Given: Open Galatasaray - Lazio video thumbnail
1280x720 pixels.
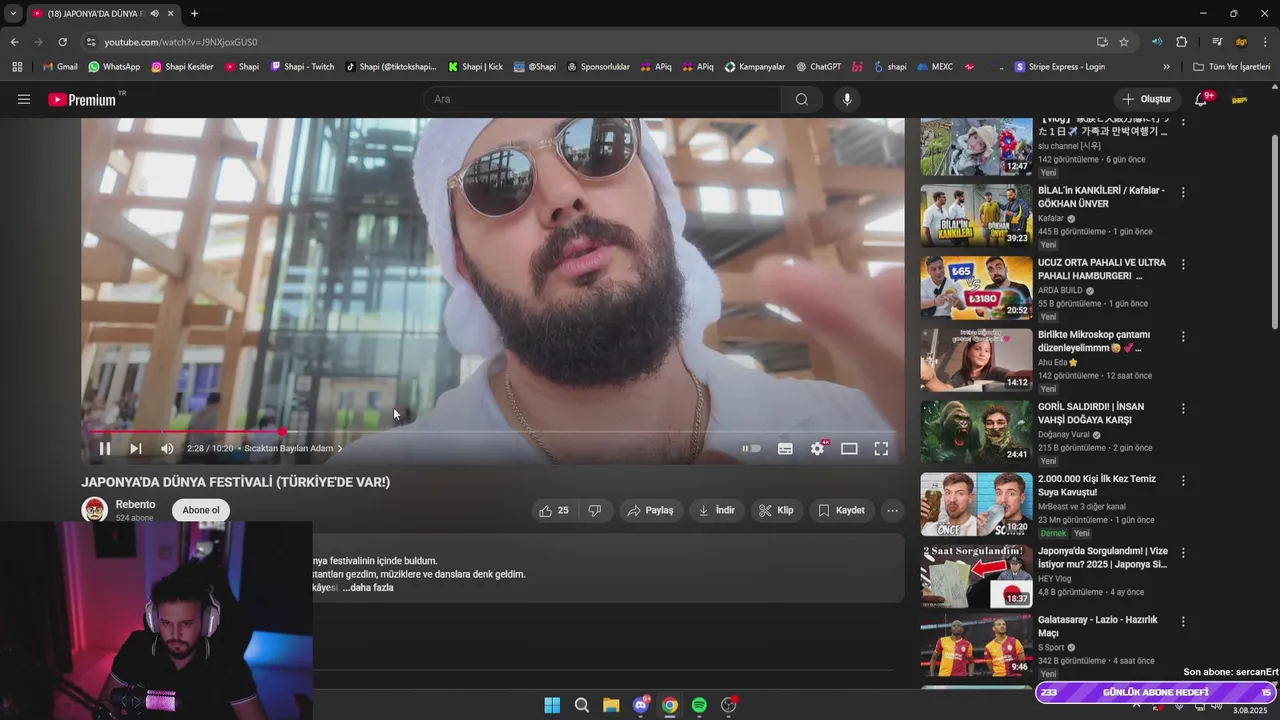Looking at the screenshot, I should click(976, 646).
